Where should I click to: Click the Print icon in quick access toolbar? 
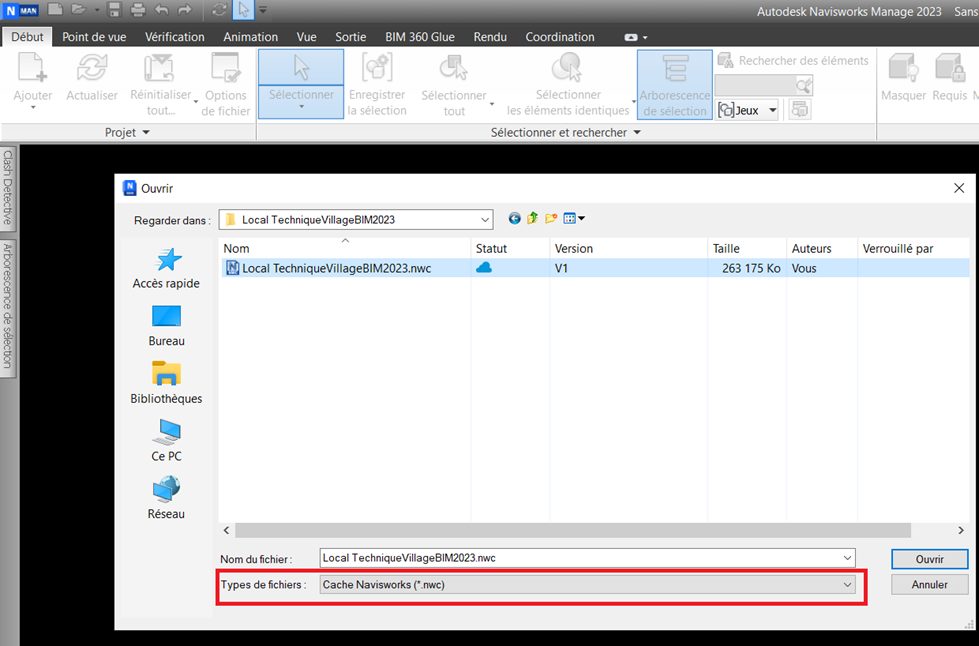(137, 9)
